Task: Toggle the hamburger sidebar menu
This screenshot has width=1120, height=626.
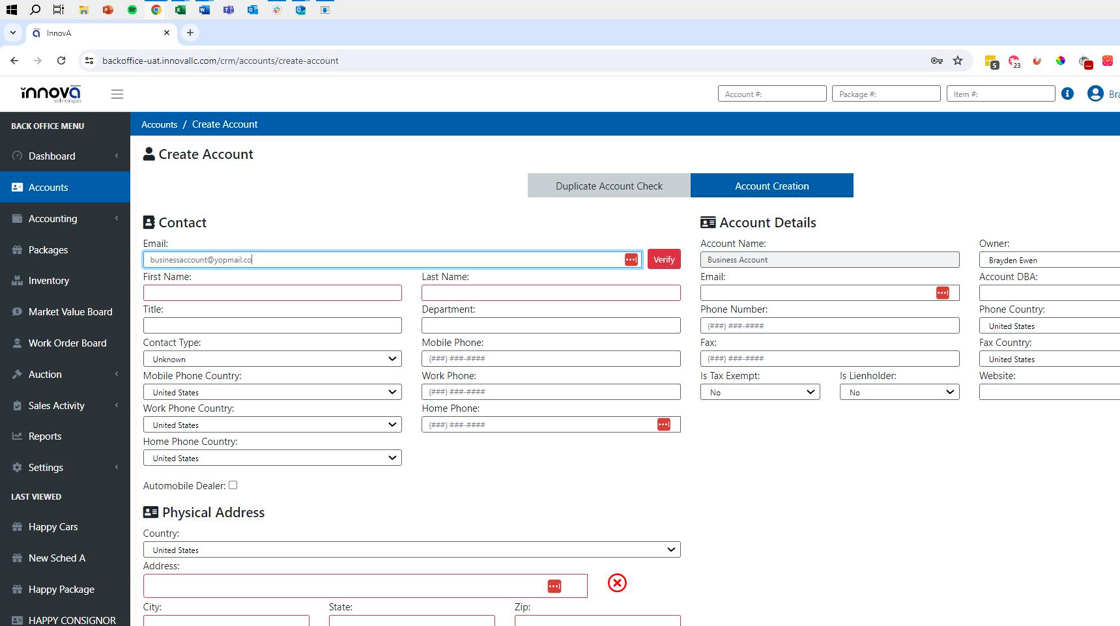Action: 117,94
